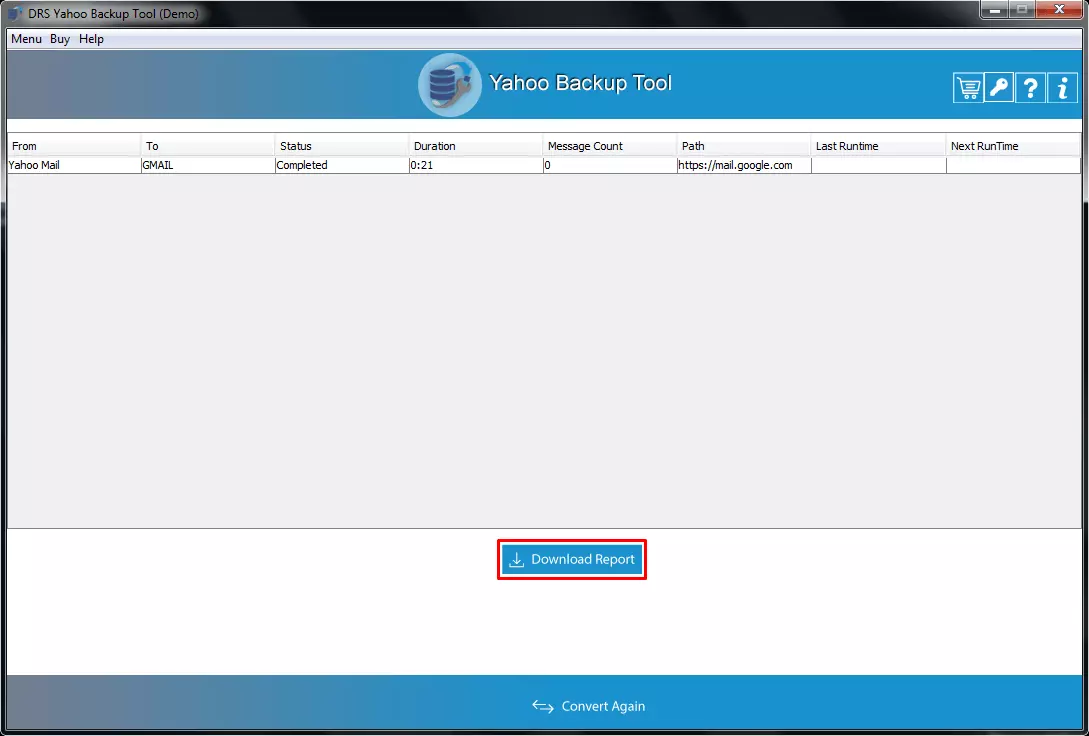The image size is (1089, 736).
Task: Click the Last Runtime column header
Action: click(x=879, y=146)
